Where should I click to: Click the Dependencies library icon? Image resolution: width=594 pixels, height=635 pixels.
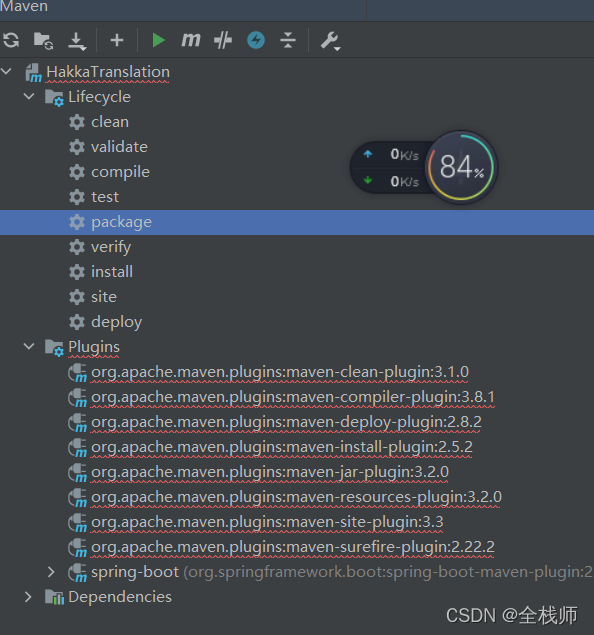54,597
